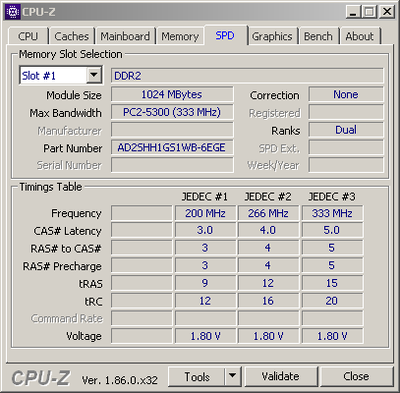This screenshot has width=400, height=393.
Task: Click the tRAS value 15
Action: [332, 283]
